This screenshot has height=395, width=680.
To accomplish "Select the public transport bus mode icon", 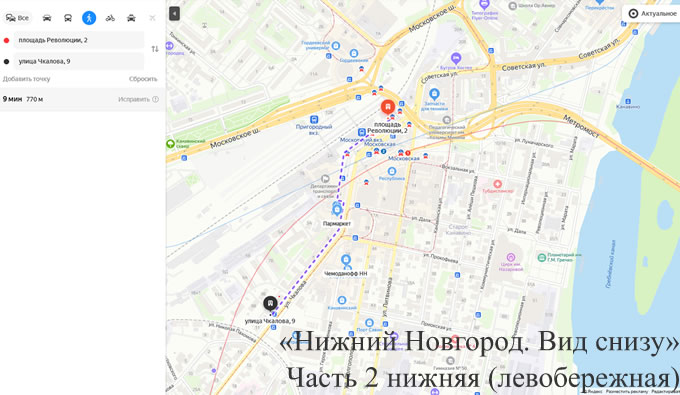I will point(68,18).
